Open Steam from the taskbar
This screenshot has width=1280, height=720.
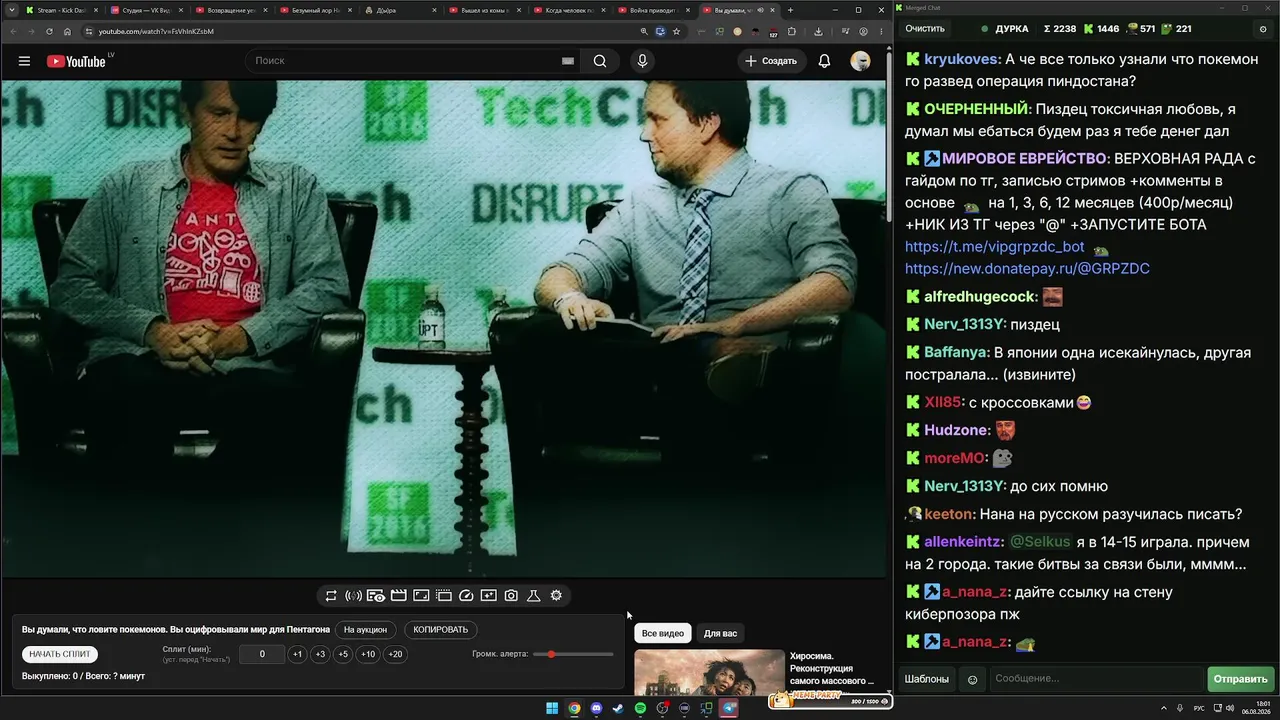click(618, 709)
